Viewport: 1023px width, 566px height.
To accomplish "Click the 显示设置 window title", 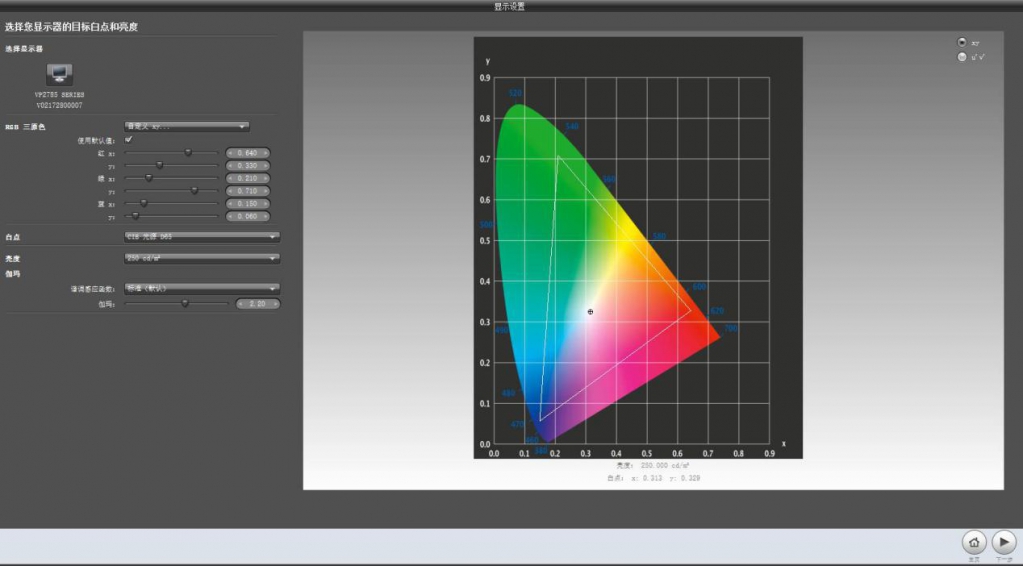I will coord(510,6).
